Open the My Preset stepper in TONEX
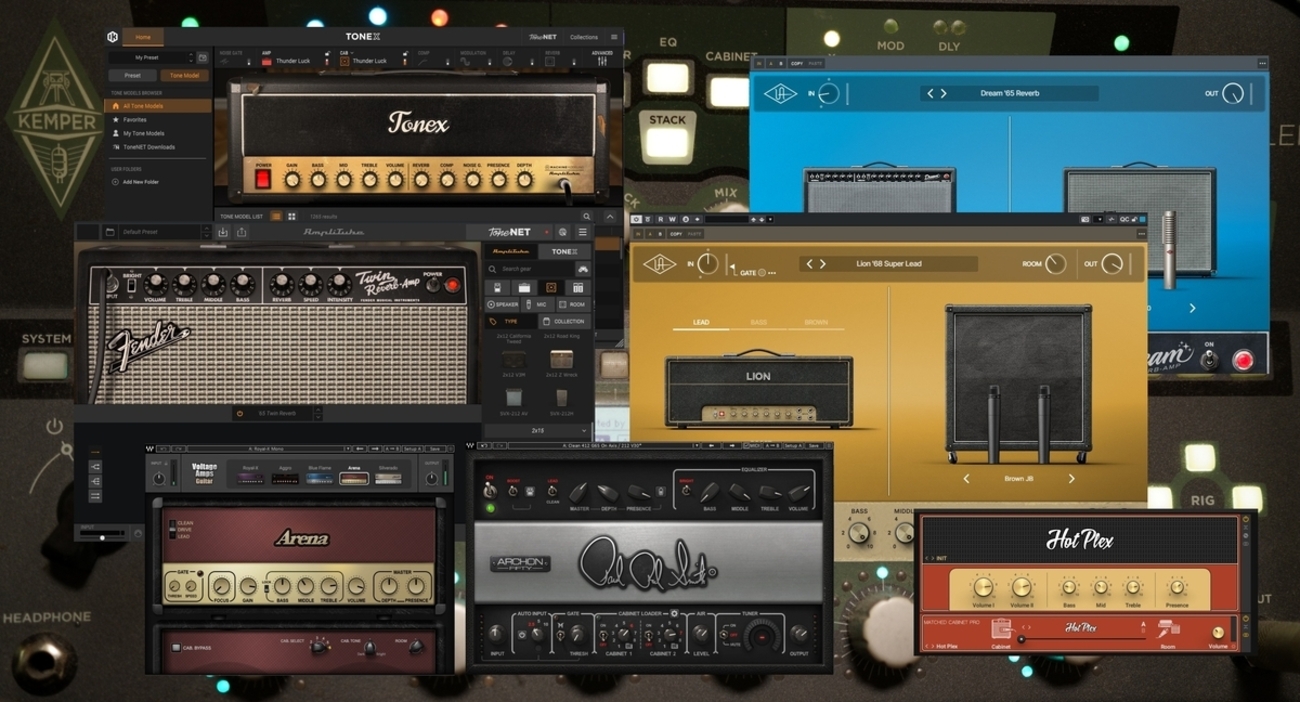The width and height of the screenshot is (1300, 702). click(190, 58)
